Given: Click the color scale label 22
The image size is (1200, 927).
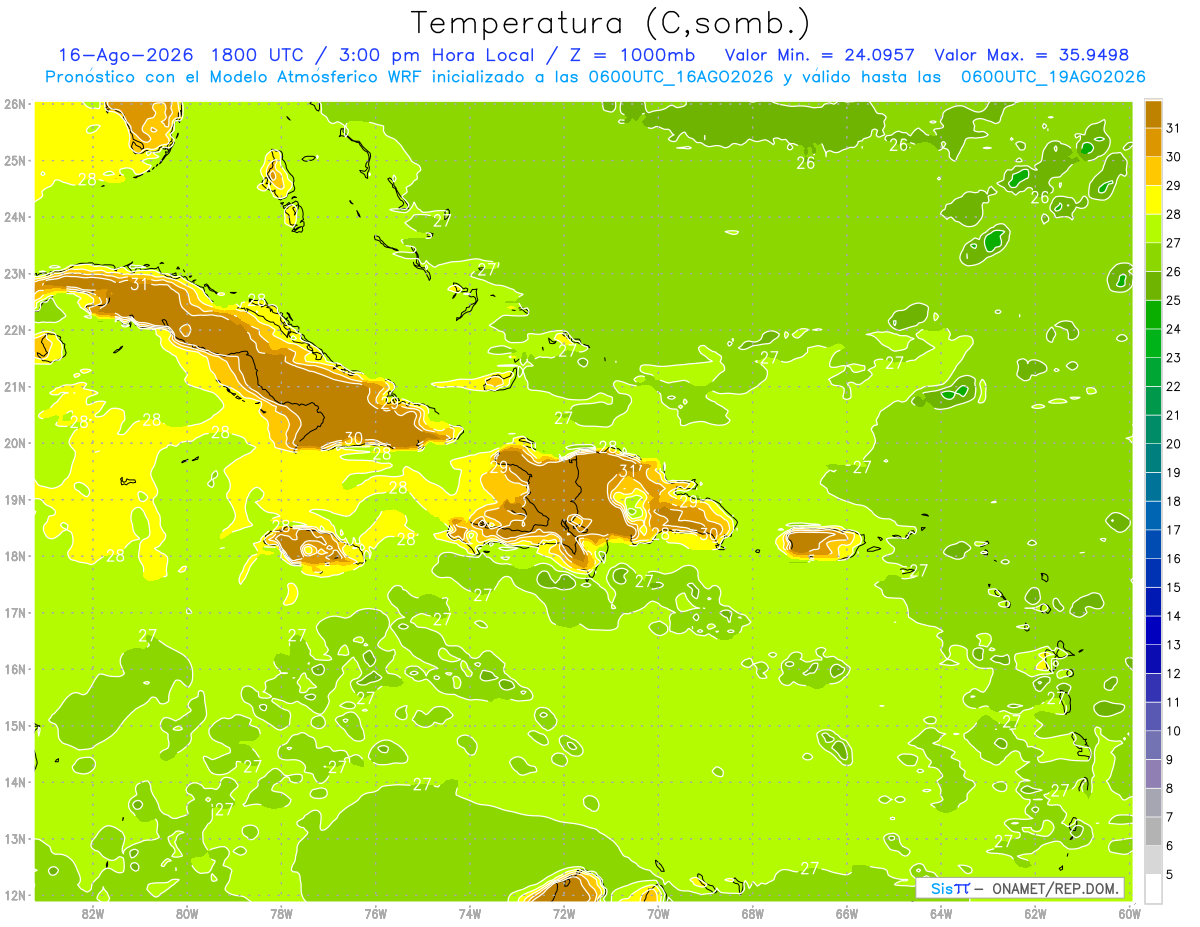Looking at the screenshot, I should pyautogui.click(x=1174, y=386).
